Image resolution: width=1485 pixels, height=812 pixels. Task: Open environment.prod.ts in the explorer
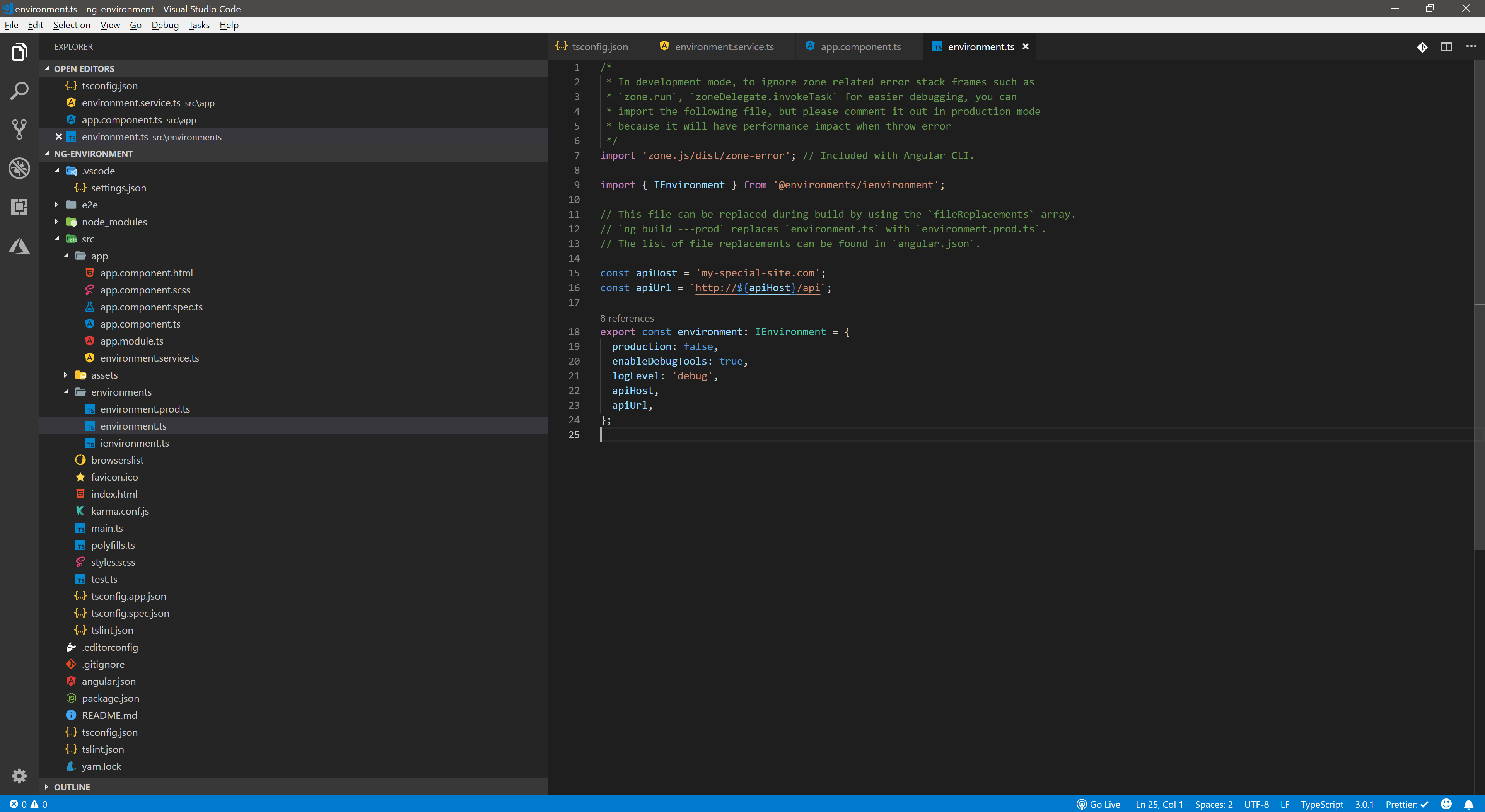click(145, 409)
